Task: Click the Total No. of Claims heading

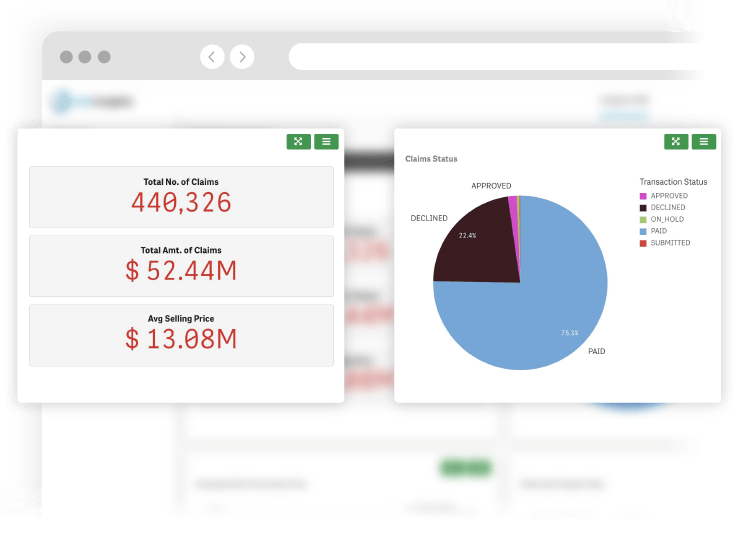Action: 181,182
